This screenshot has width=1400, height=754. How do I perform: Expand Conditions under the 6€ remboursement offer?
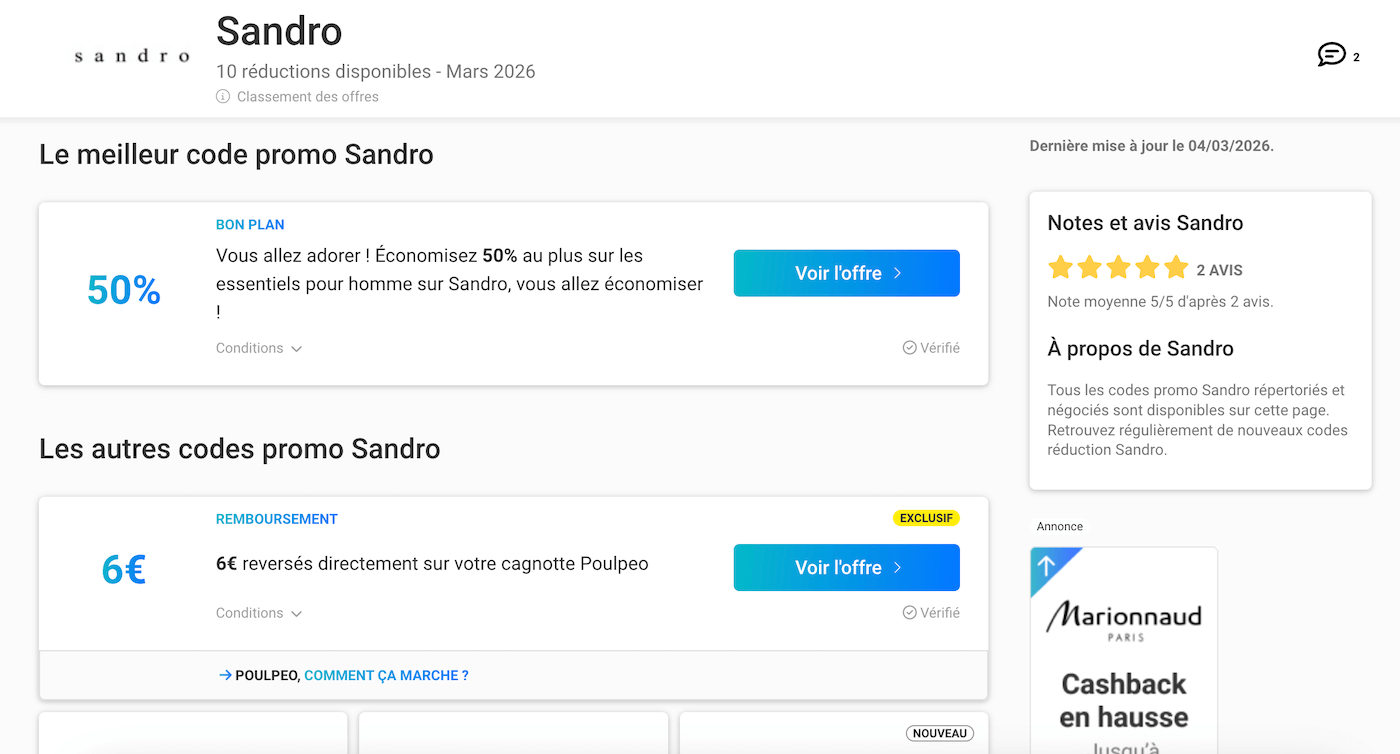point(258,612)
